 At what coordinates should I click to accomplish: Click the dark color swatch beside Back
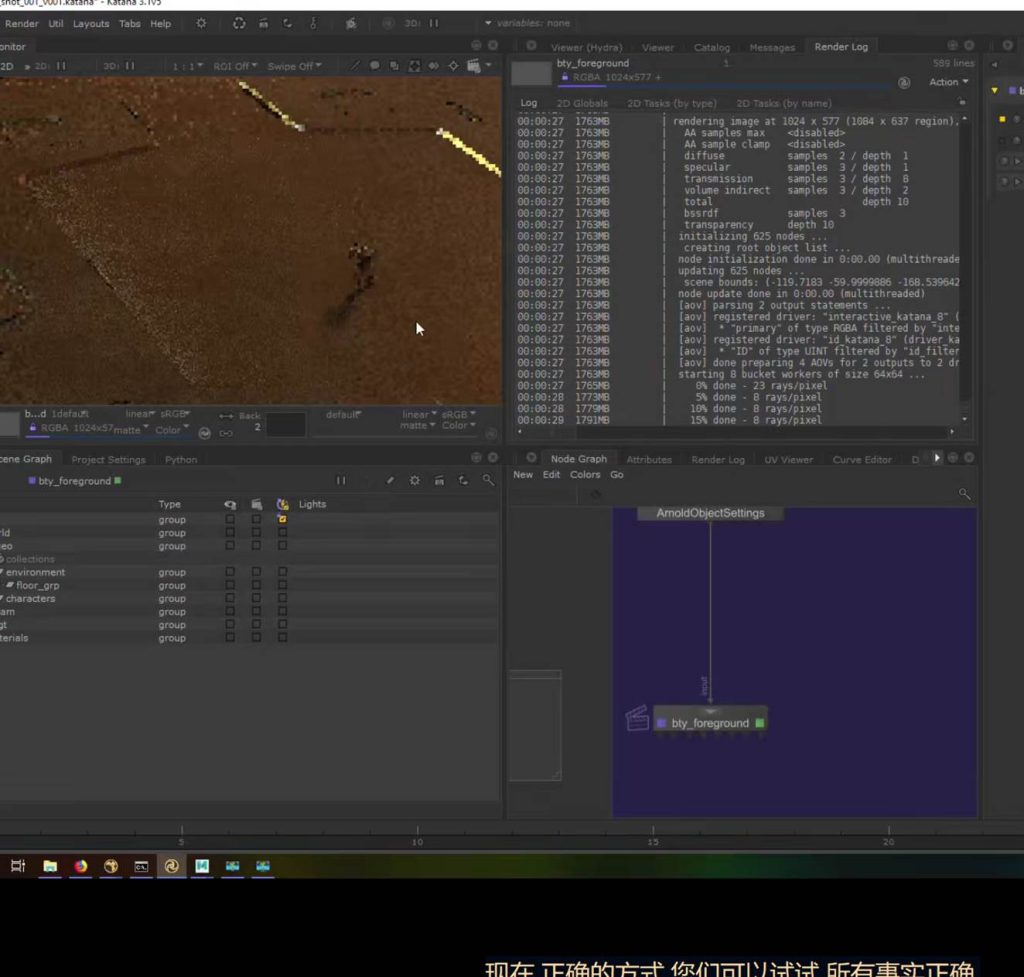point(285,424)
